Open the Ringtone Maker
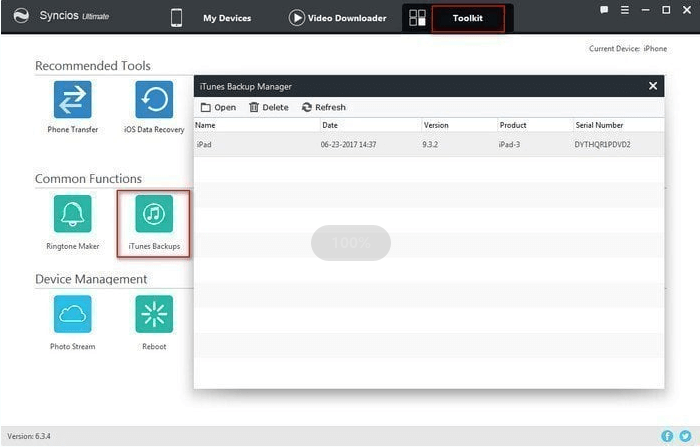The height and width of the screenshot is (447, 700). coord(72,213)
